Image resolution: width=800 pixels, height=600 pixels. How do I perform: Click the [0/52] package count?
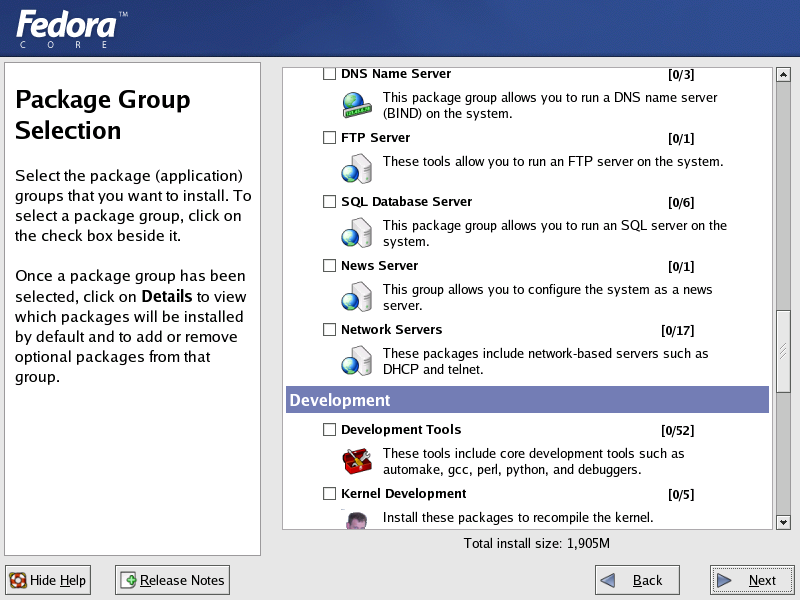pos(678,431)
